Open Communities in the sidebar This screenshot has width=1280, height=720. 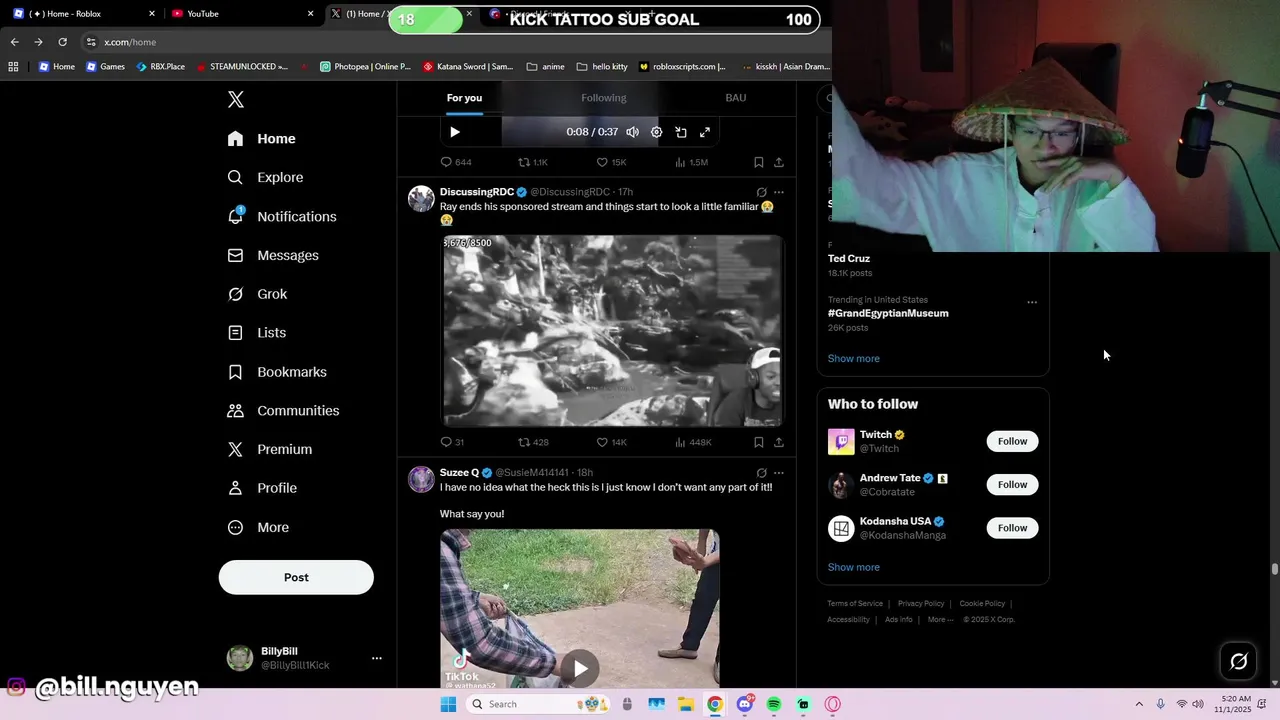(x=283, y=411)
